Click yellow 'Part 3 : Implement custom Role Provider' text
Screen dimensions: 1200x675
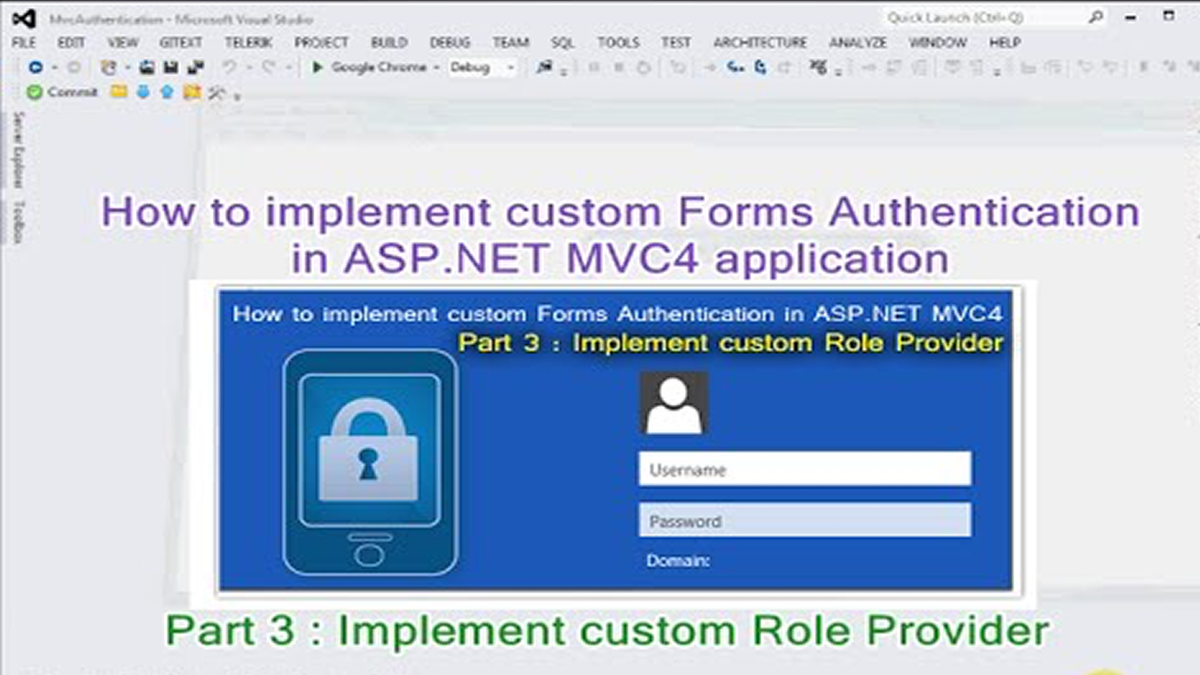tap(731, 343)
